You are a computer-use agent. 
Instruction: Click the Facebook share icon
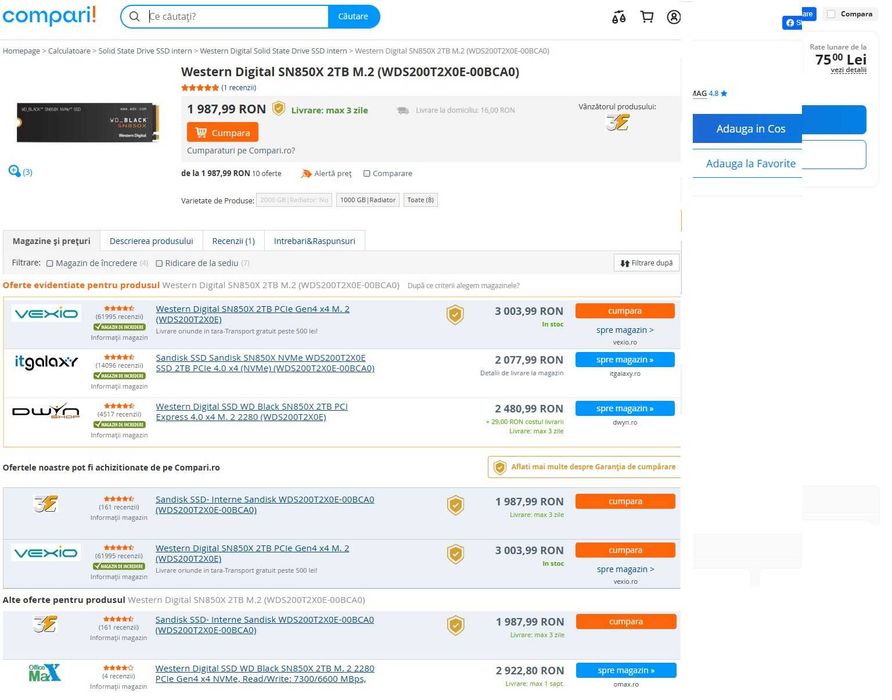(790, 23)
